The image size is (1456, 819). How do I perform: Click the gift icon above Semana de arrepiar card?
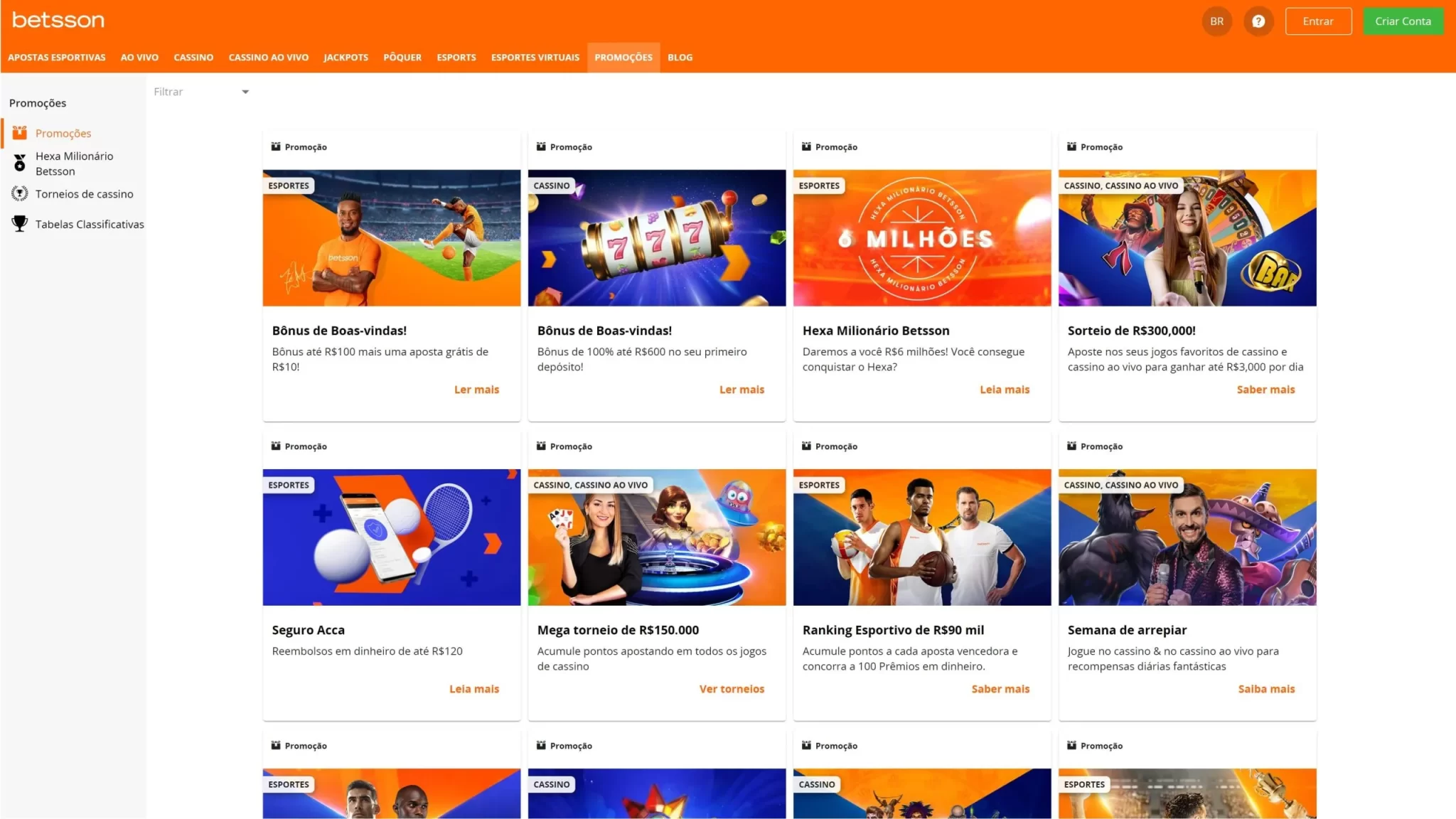point(1071,446)
